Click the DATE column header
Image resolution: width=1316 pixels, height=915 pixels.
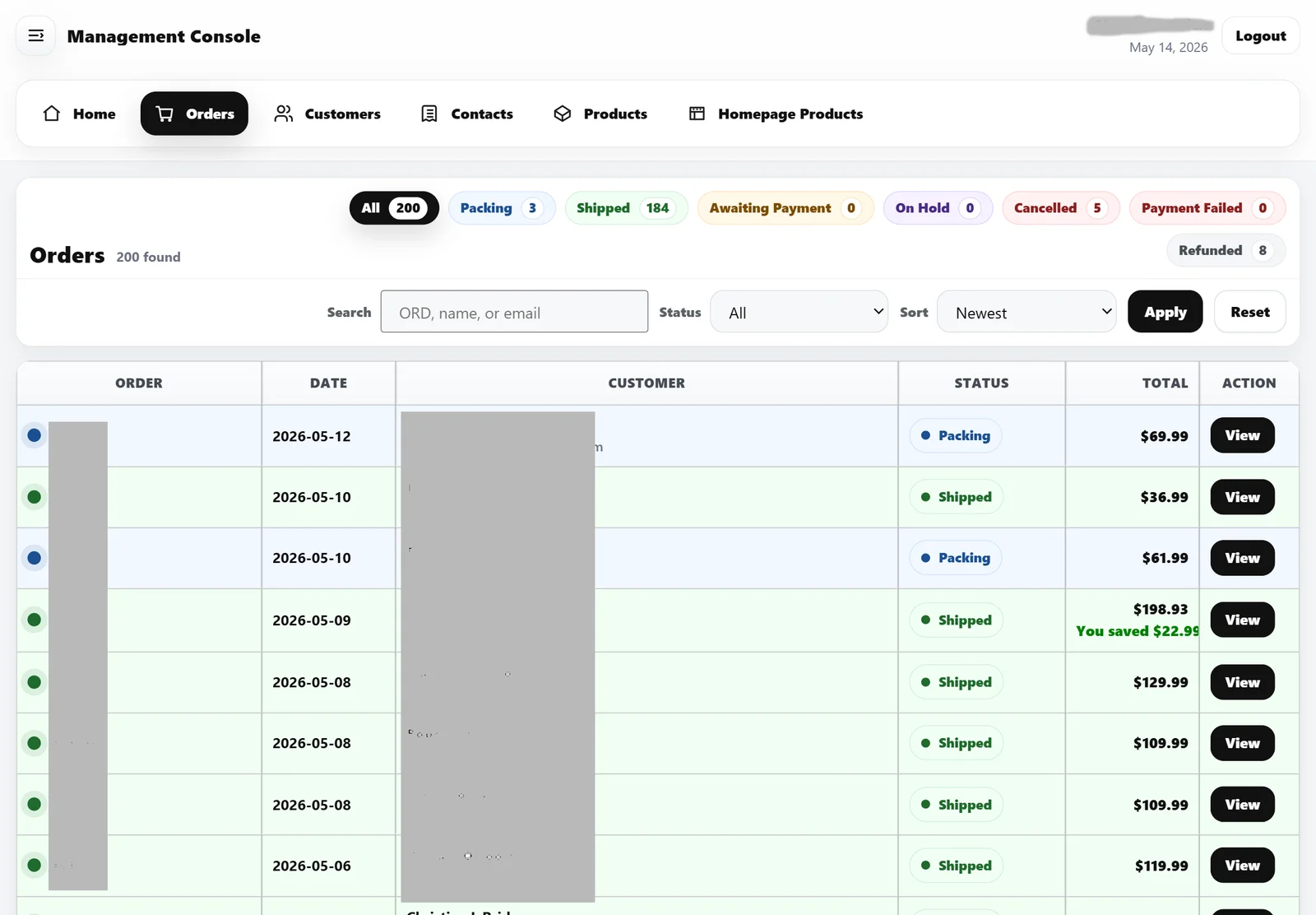[328, 383]
